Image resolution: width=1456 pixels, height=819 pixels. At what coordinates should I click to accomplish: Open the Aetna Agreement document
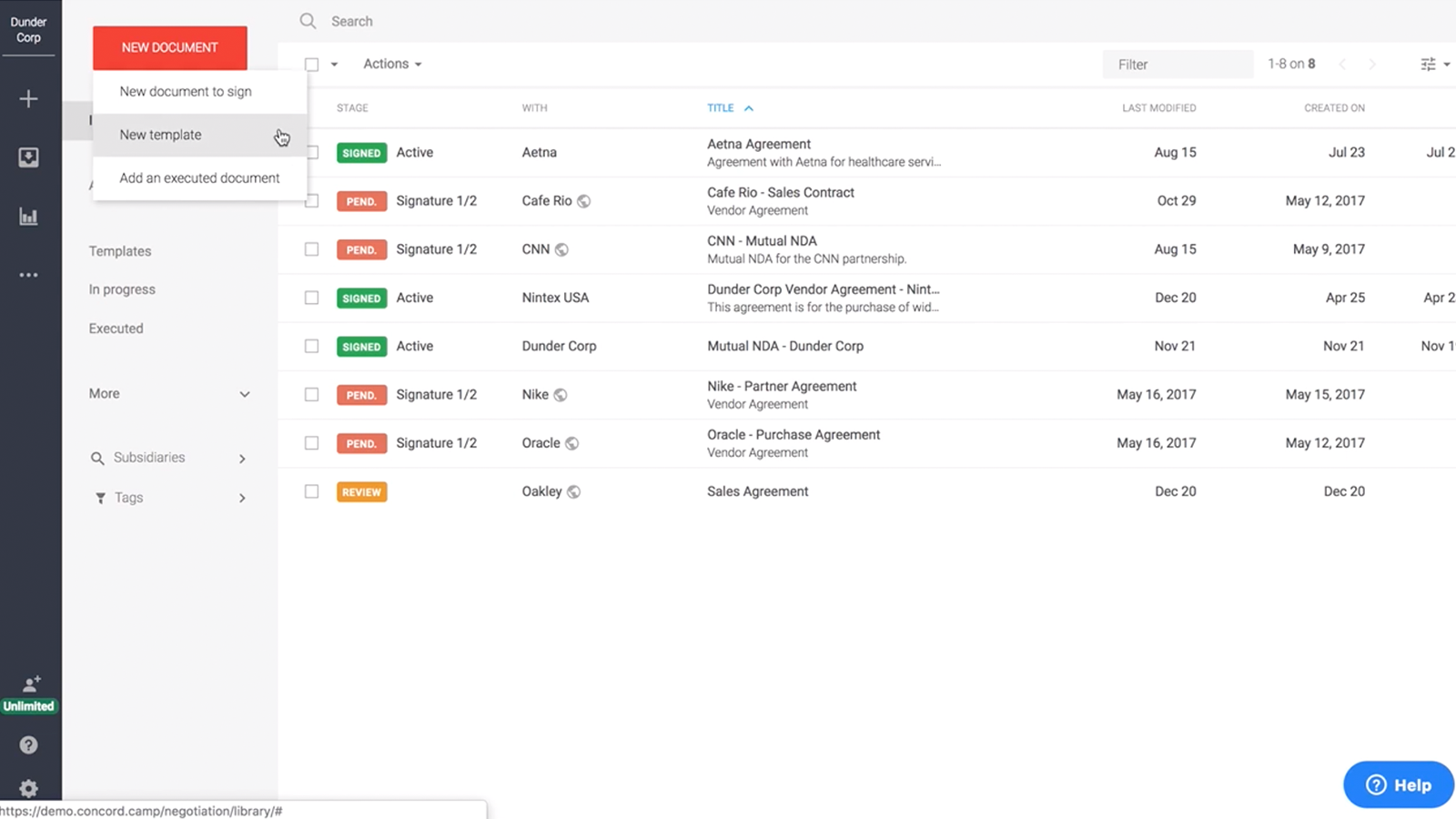click(759, 144)
